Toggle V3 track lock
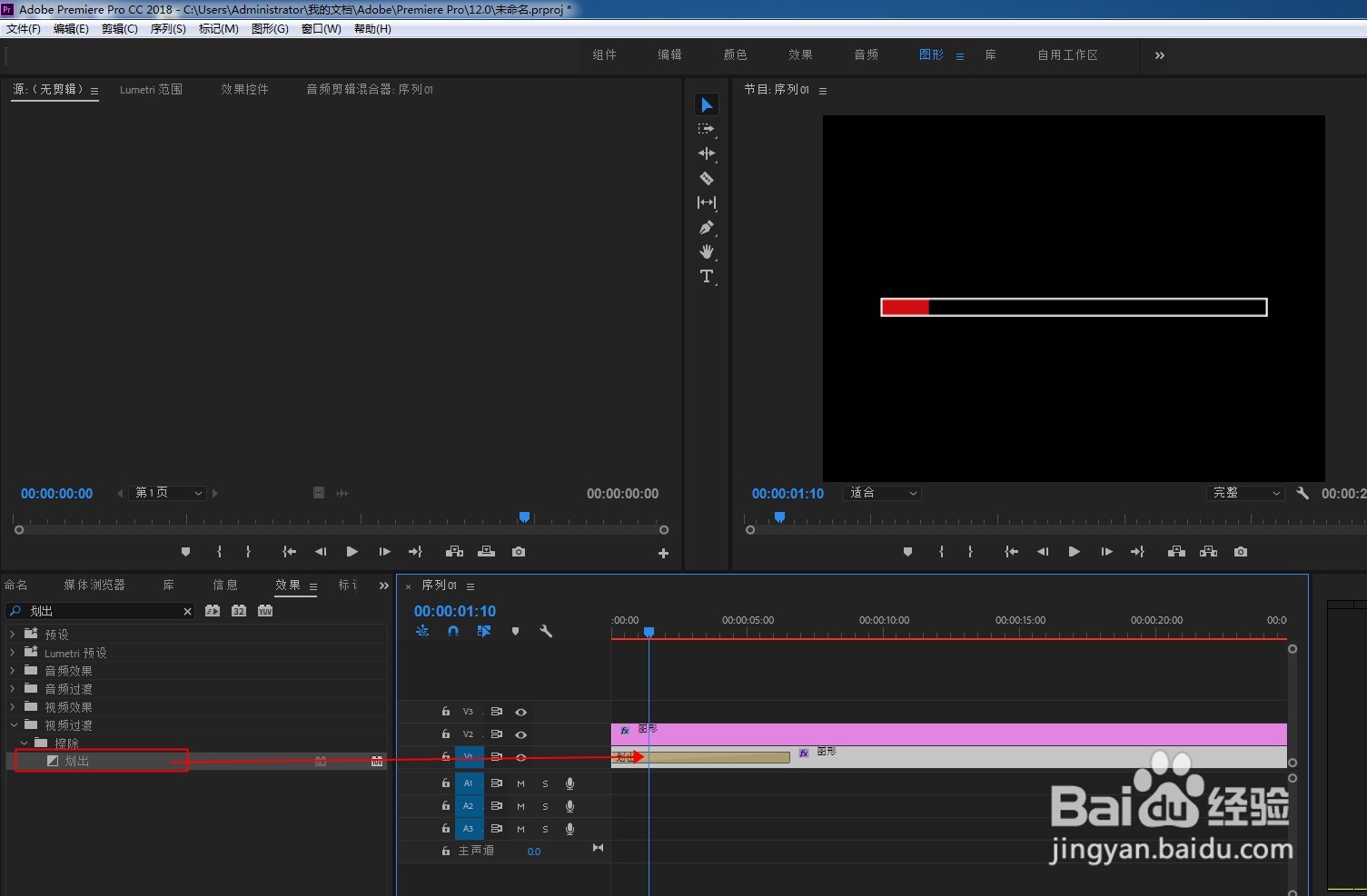The height and width of the screenshot is (896, 1367). point(446,712)
